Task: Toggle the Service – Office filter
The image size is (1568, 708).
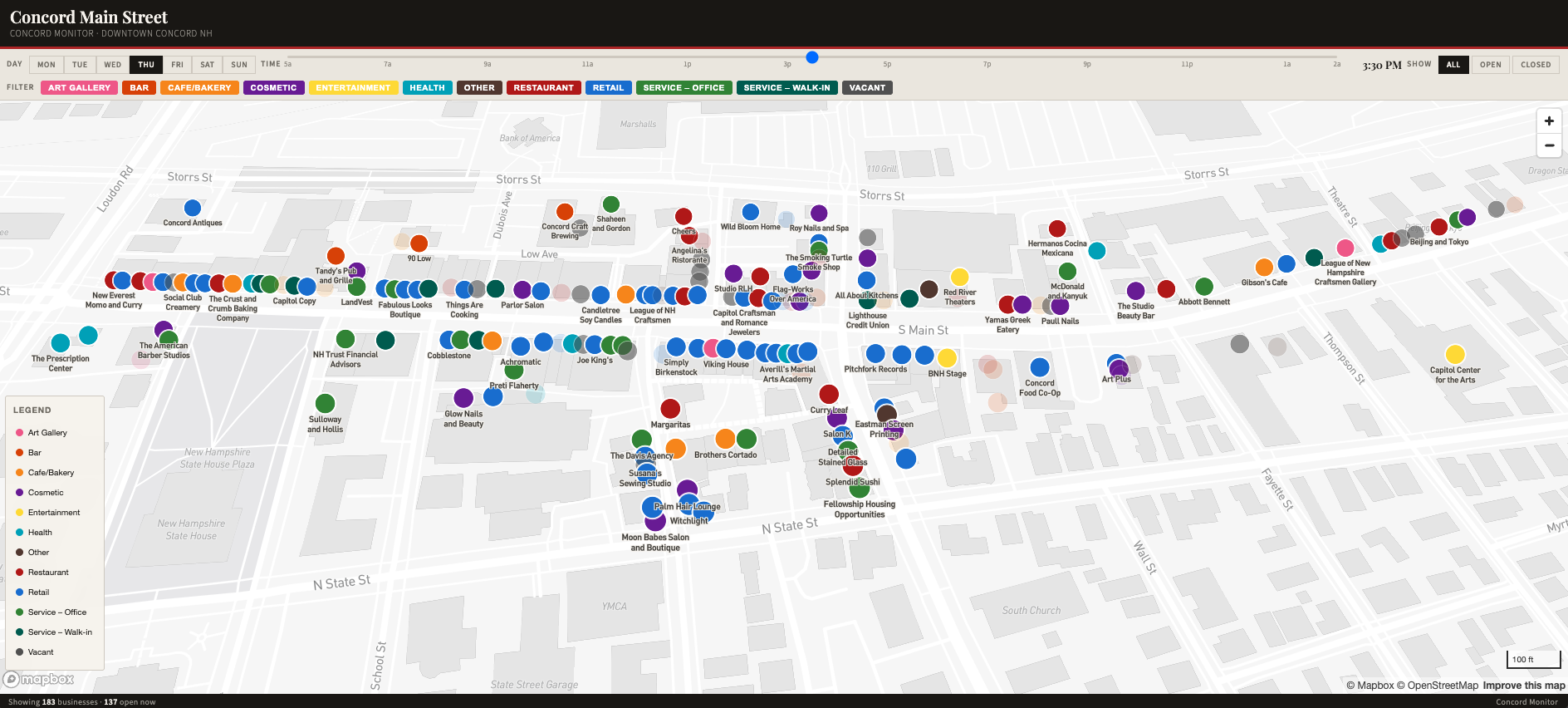Action: [x=684, y=87]
